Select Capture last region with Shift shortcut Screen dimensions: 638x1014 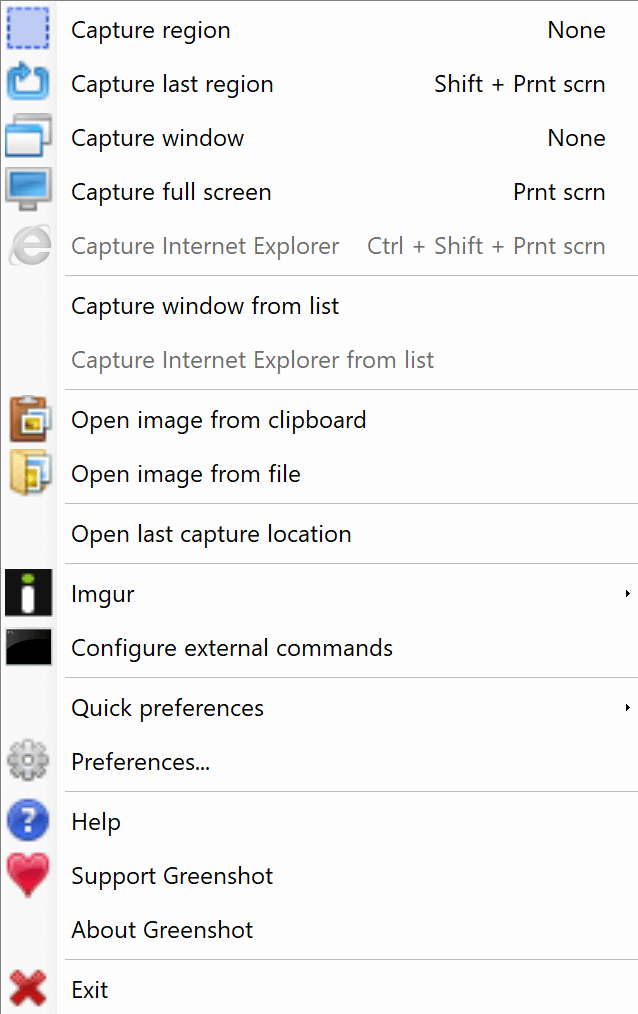tap(172, 84)
